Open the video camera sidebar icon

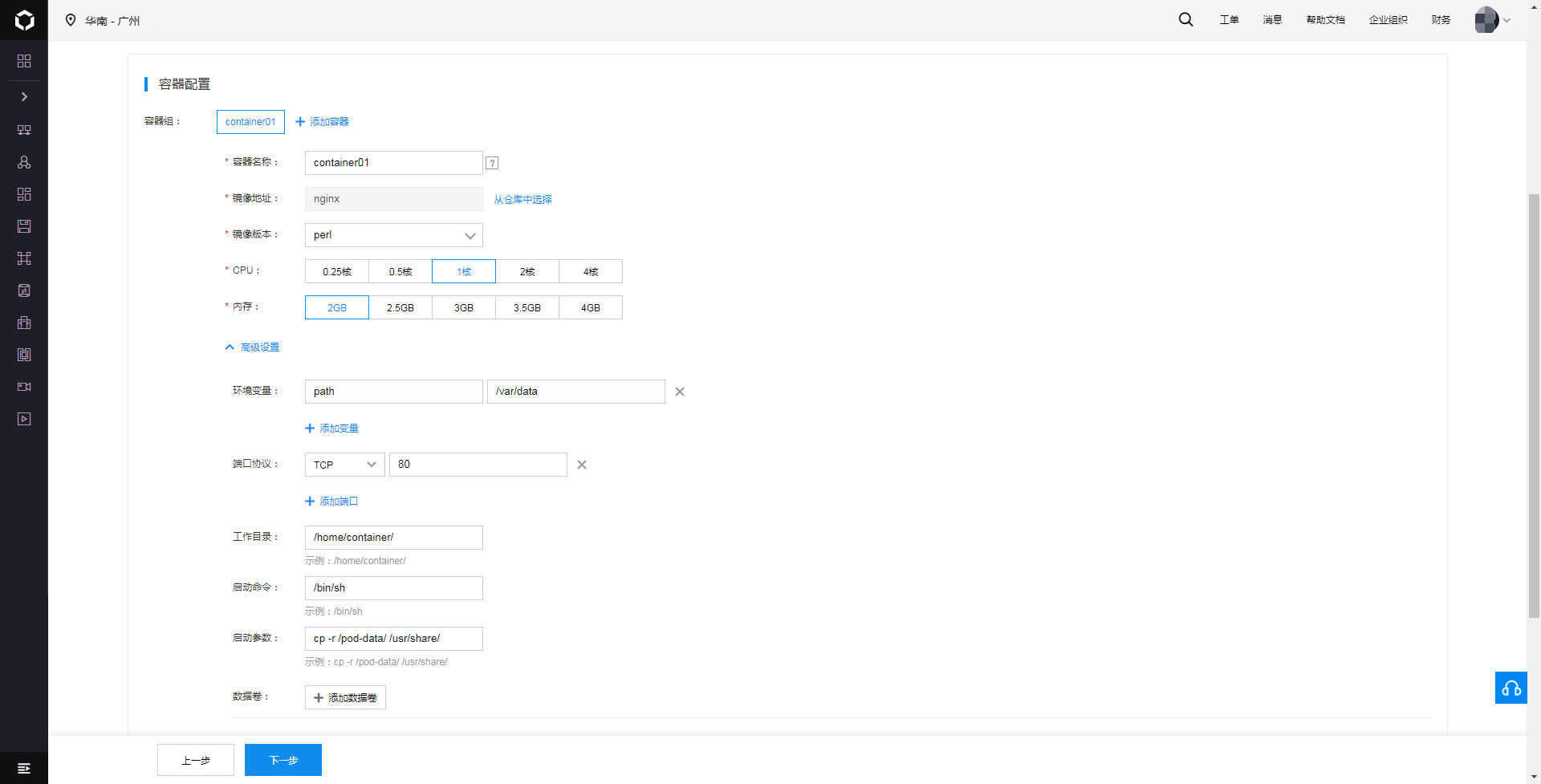click(x=24, y=387)
